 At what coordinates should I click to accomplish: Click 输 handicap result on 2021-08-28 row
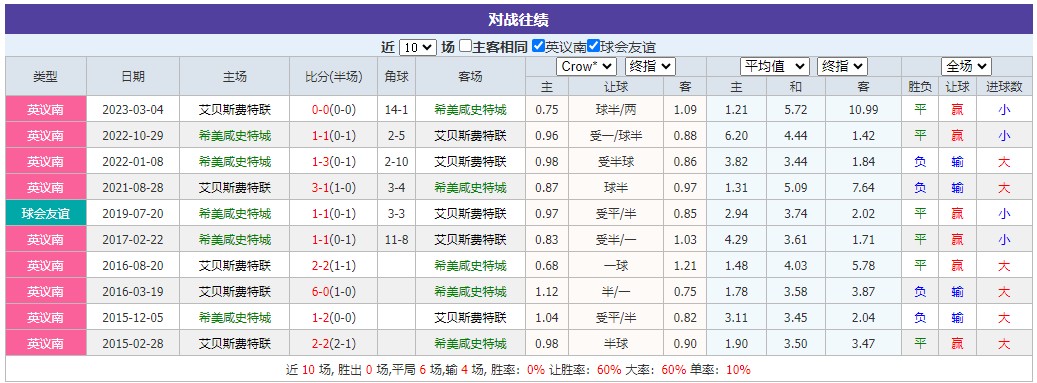[957, 188]
